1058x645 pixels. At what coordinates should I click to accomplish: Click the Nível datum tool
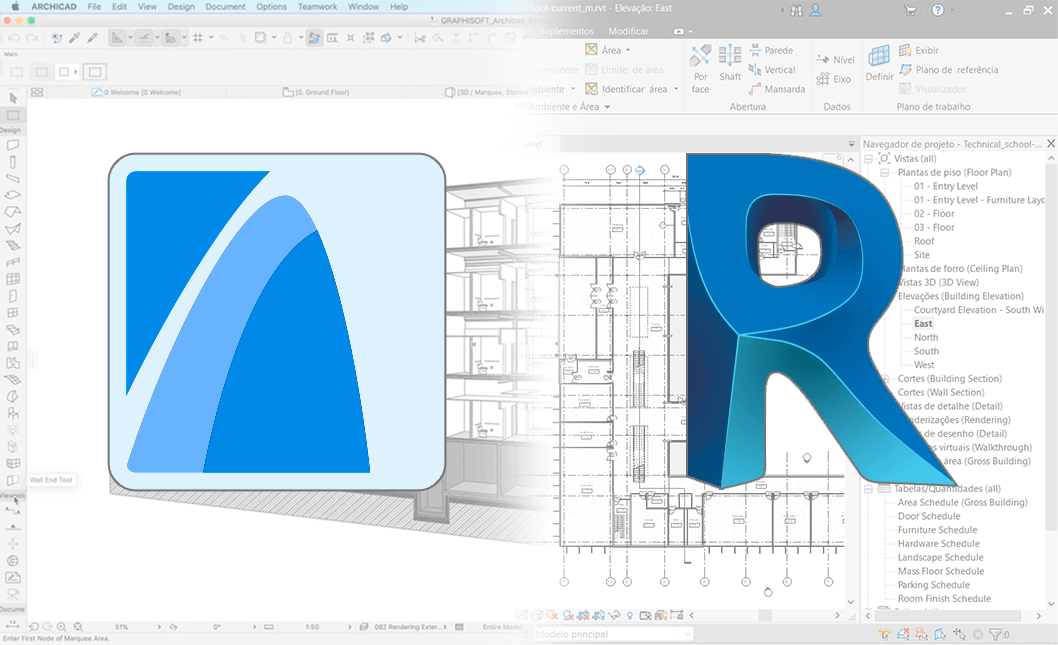pos(835,59)
